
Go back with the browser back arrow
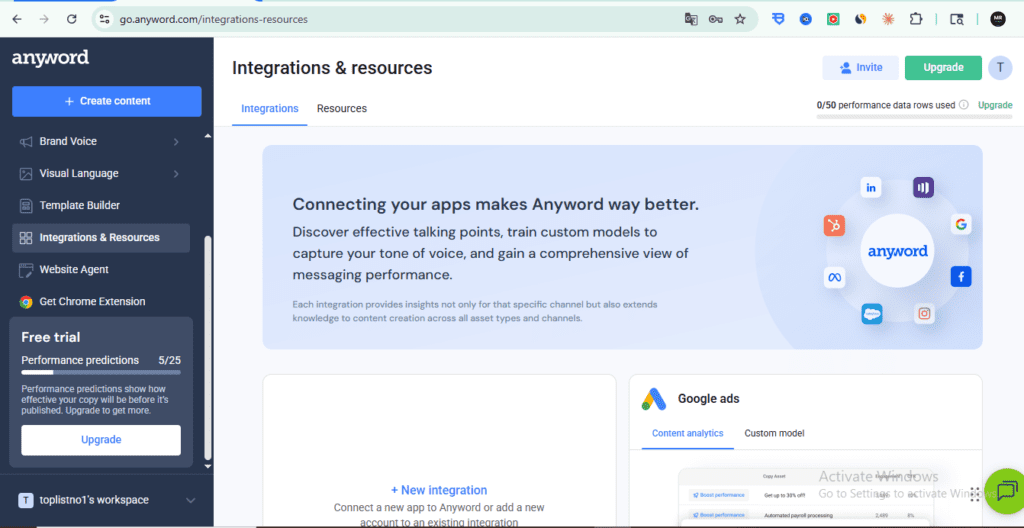click(x=17, y=20)
